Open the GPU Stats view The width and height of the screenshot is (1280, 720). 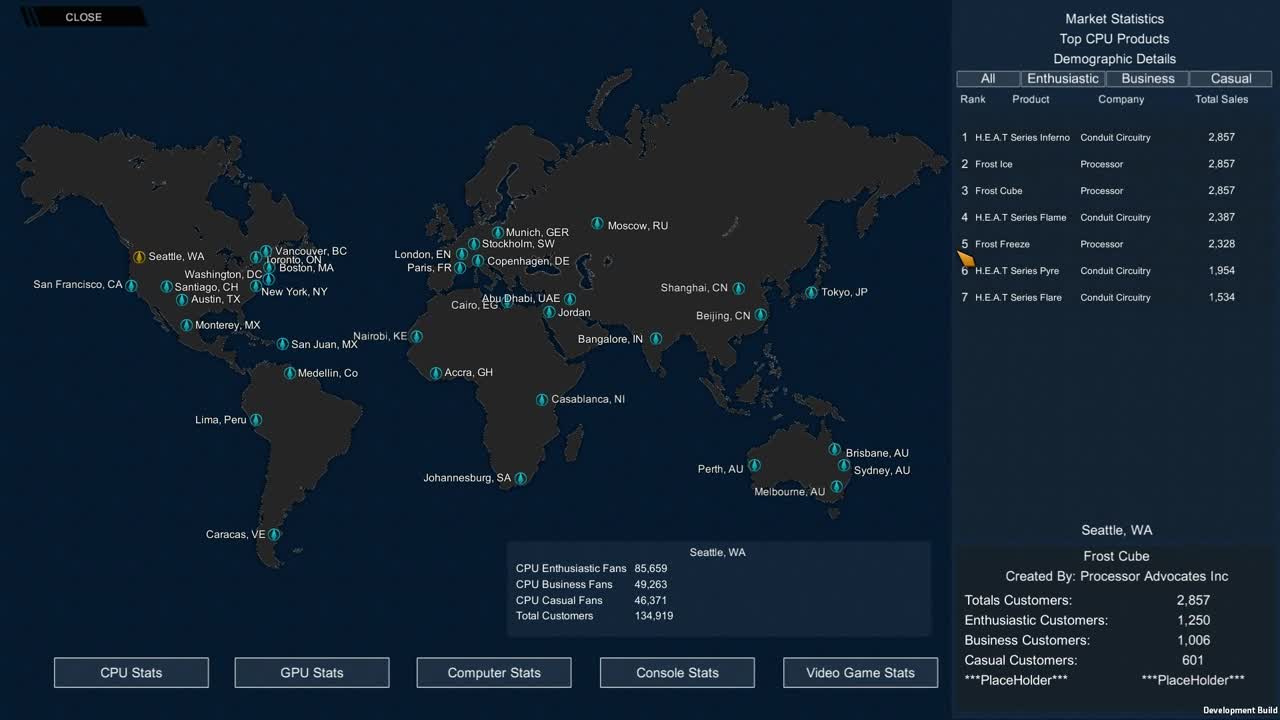(312, 673)
